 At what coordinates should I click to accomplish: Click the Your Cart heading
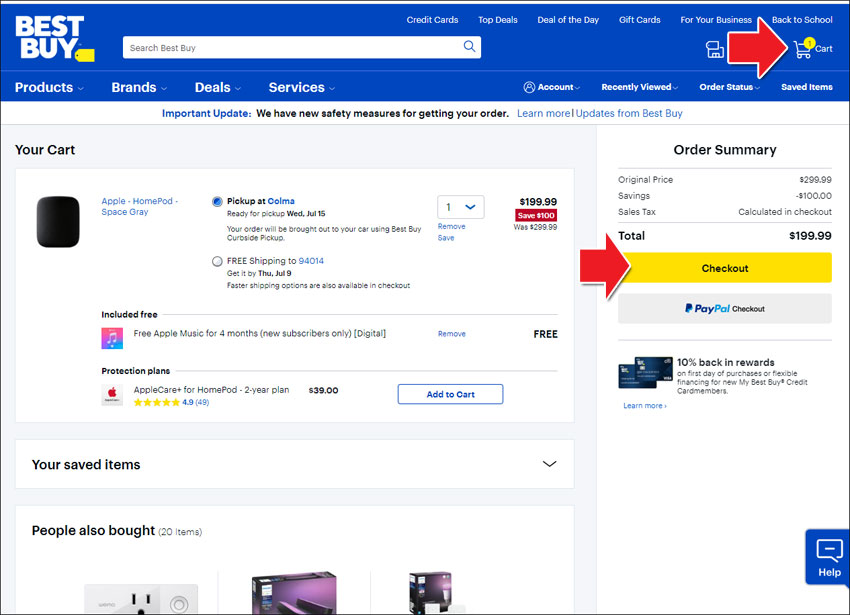(x=45, y=150)
